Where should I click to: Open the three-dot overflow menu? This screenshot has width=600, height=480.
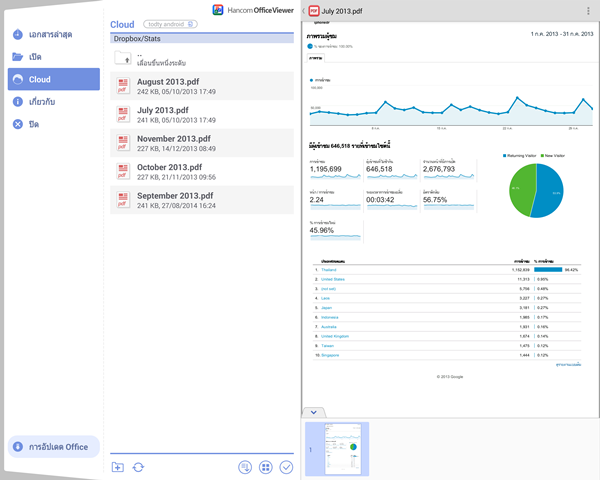pos(588,9)
